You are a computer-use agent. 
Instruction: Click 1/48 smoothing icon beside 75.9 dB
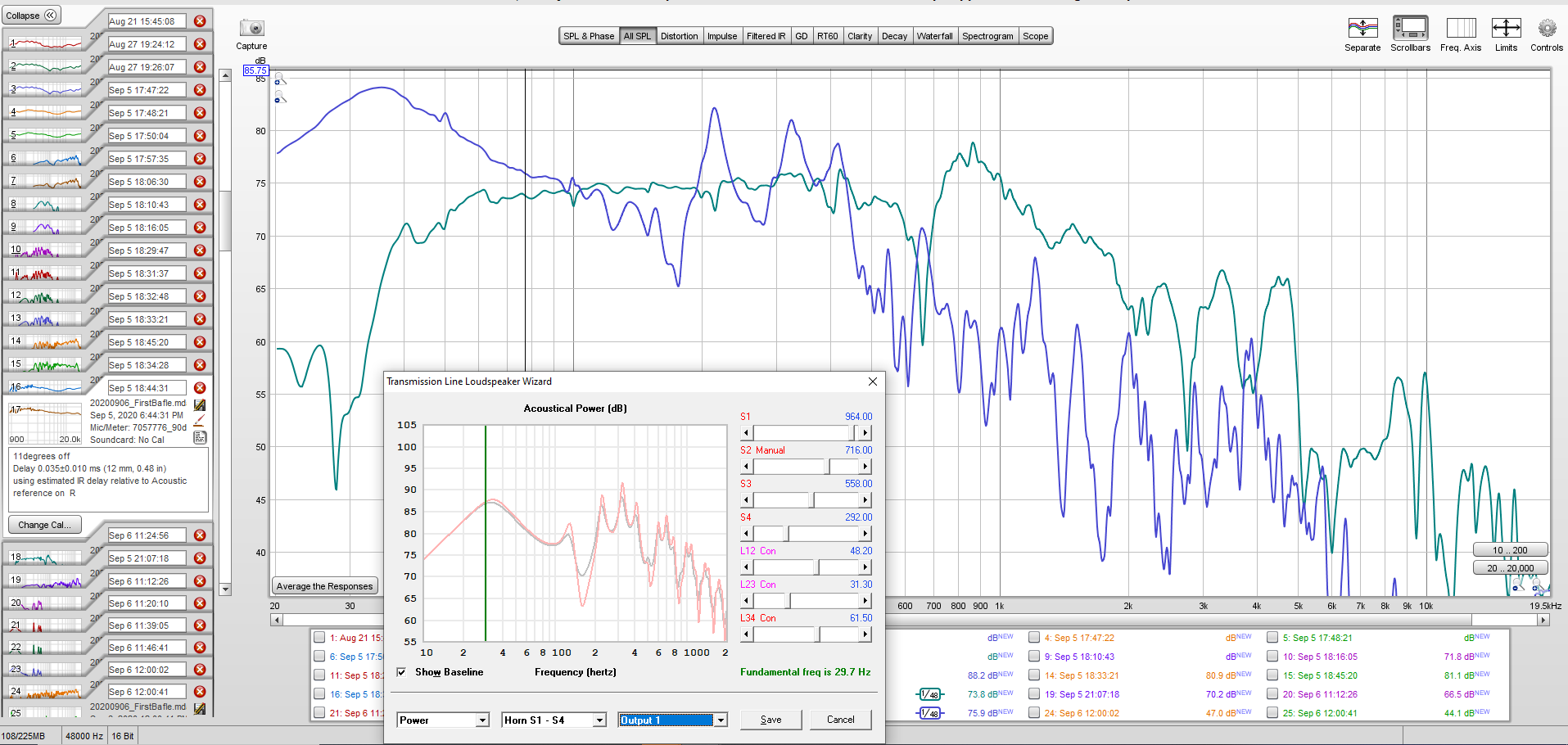[x=929, y=713]
